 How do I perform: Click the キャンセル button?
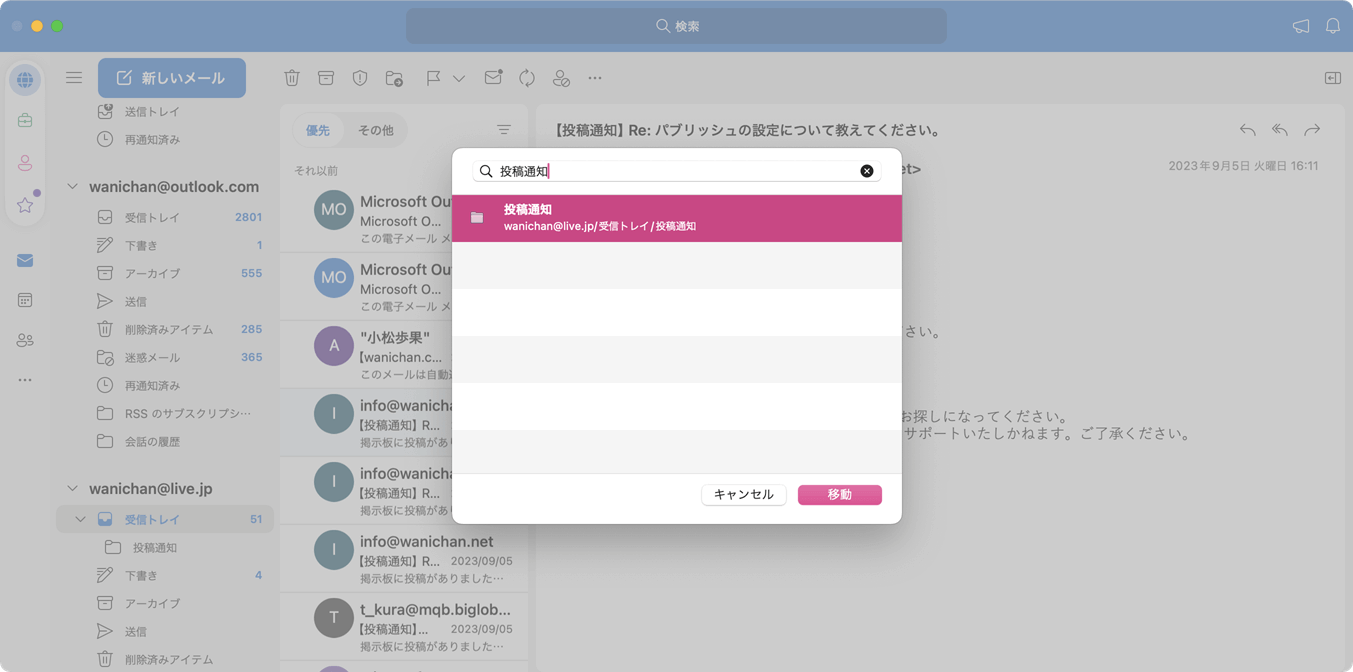coord(744,495)
